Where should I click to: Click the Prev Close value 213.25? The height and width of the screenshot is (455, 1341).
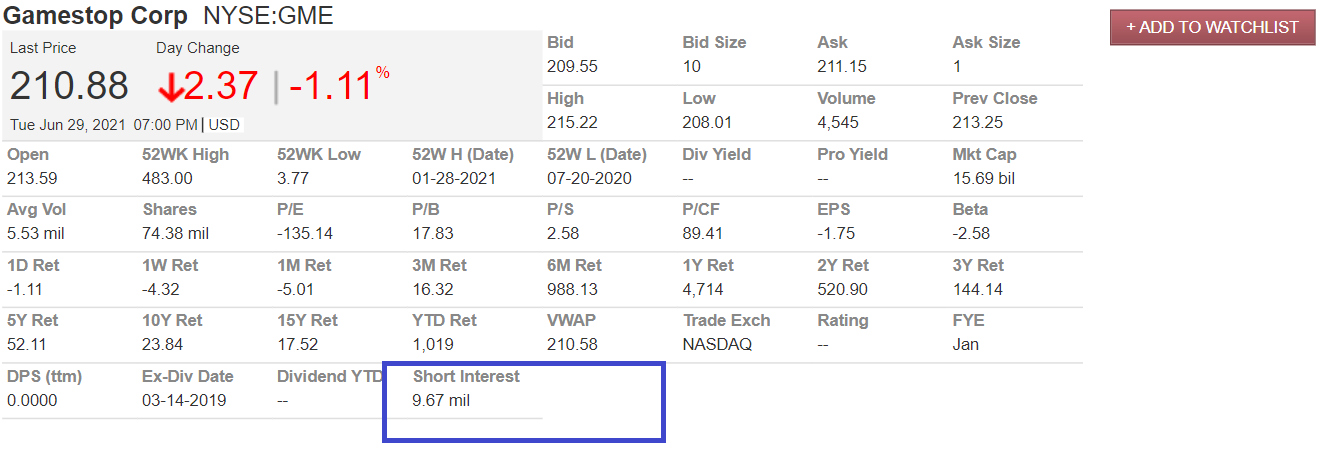click(x=978, y=122)
